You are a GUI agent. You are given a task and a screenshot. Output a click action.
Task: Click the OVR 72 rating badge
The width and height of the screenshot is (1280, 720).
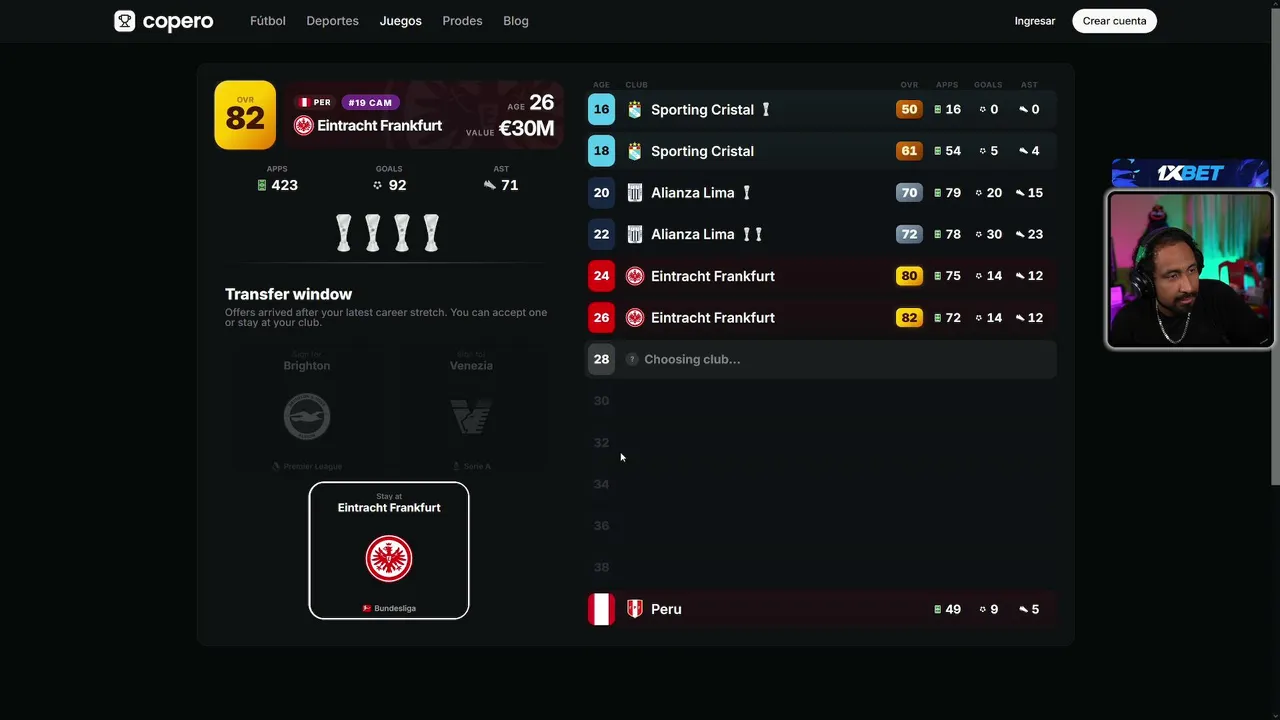pyautogui.click(x=909, y=234)
